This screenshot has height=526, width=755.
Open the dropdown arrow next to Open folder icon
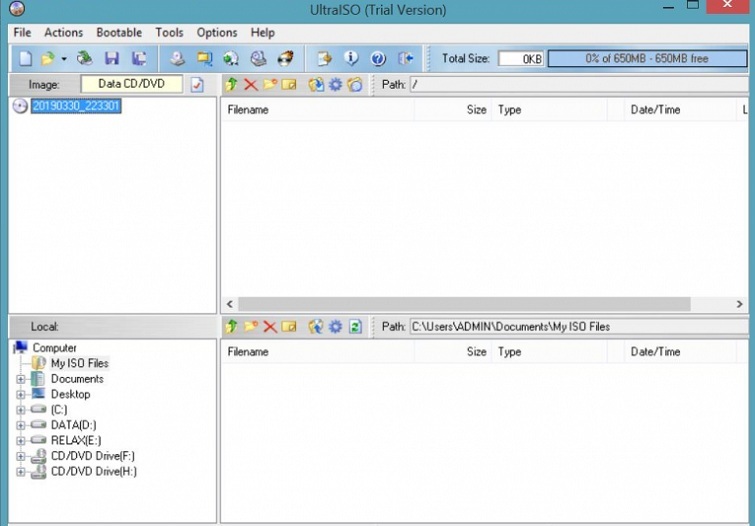64,59
